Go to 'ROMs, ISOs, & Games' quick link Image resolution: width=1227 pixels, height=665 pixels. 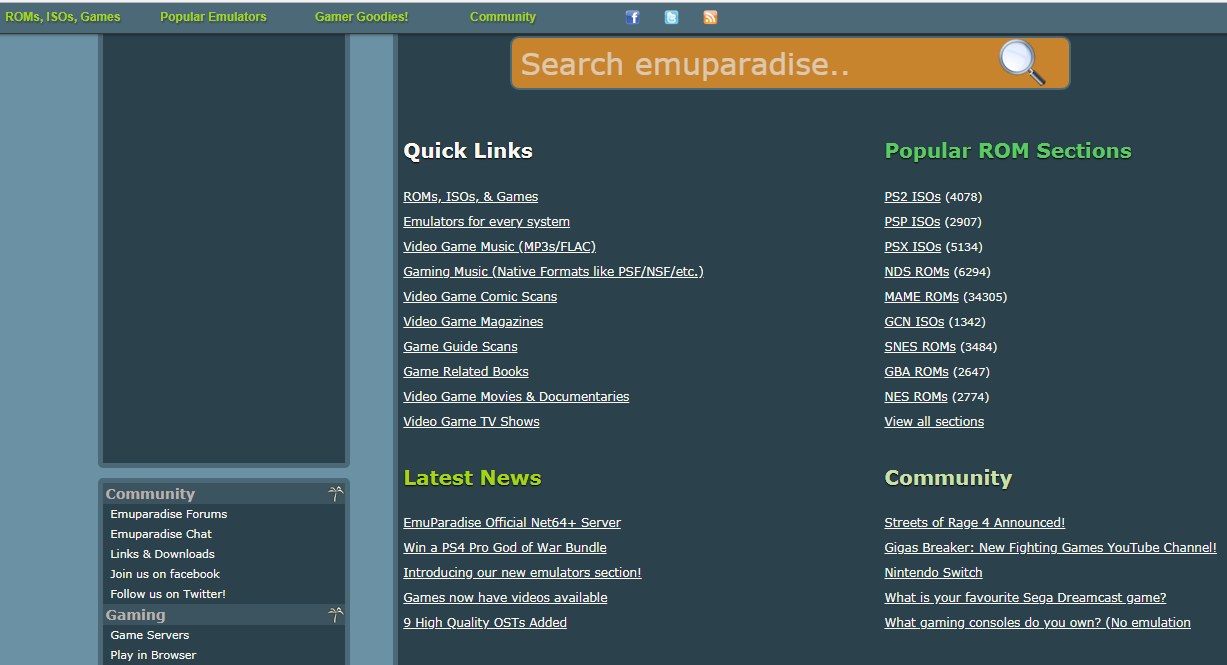pyautogui.click(x=470, y=197)
